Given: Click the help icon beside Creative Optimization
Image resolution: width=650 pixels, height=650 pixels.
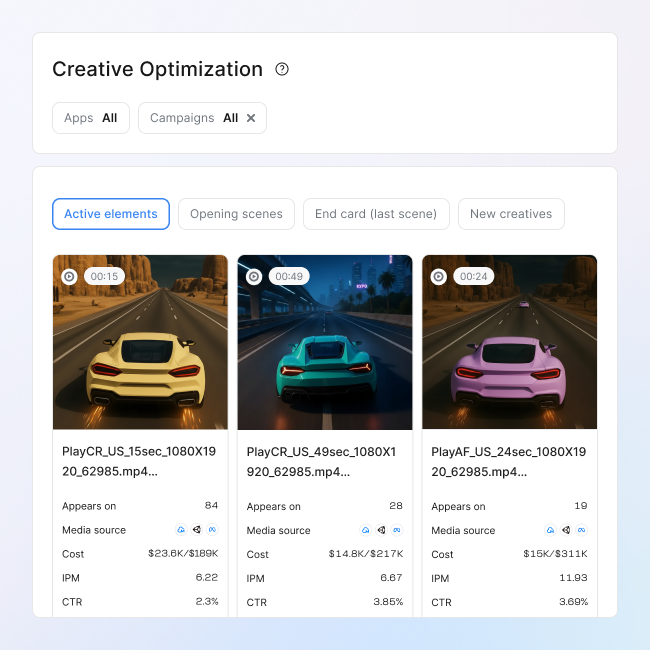Looking at the screenshot, I should 282,69.
